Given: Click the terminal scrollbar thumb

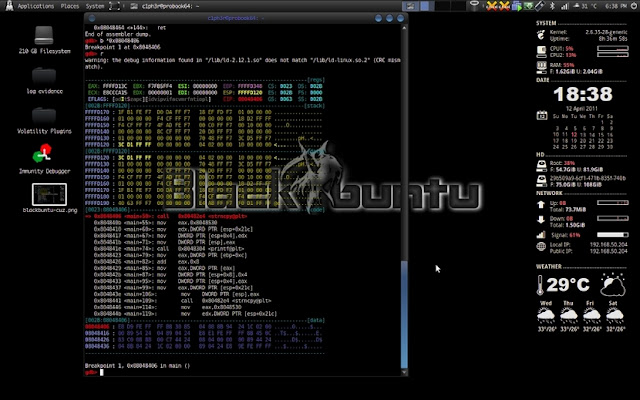Looking at the screenshot, I should tap(404, 314).
